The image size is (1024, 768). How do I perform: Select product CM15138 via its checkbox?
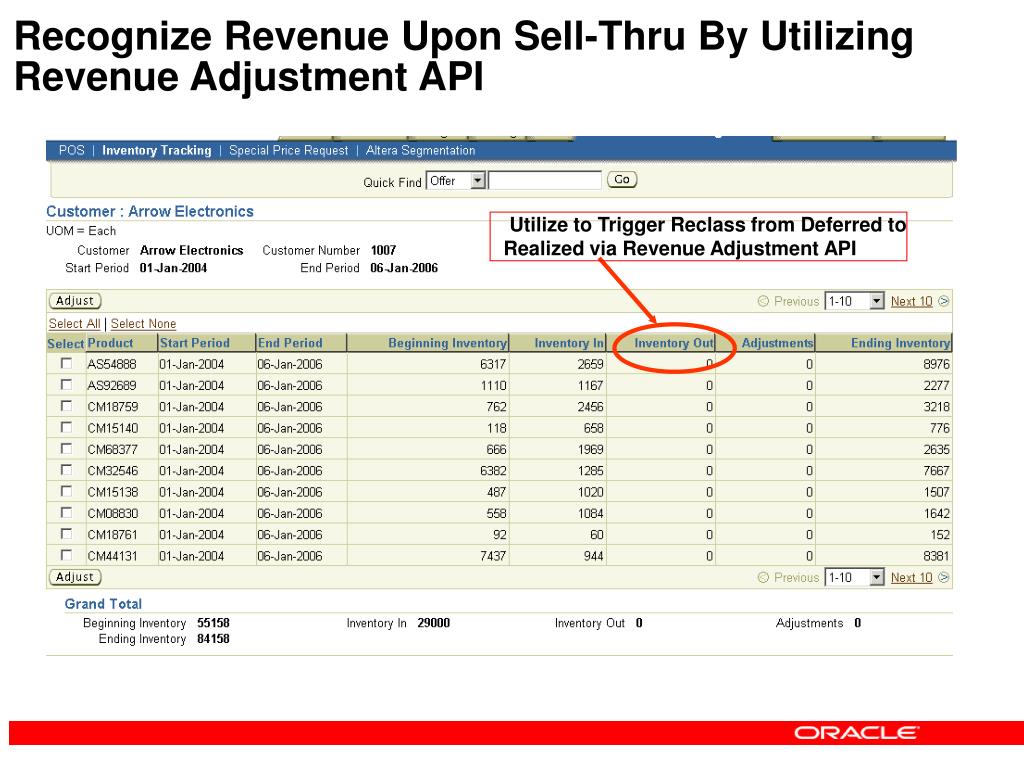[66, 491]
